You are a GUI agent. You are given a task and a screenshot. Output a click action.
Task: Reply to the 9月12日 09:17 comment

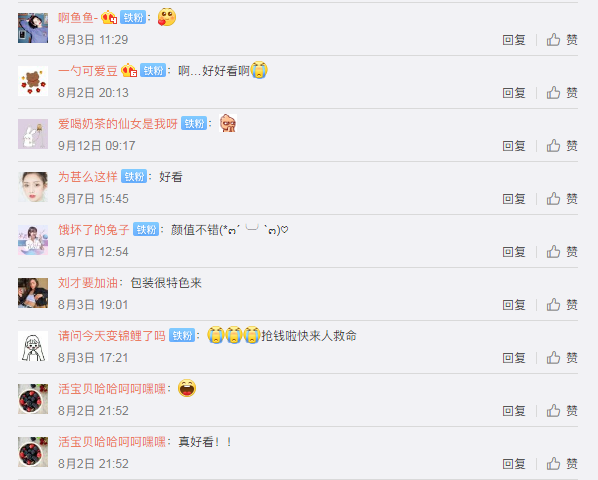click(x=514, y=146)
